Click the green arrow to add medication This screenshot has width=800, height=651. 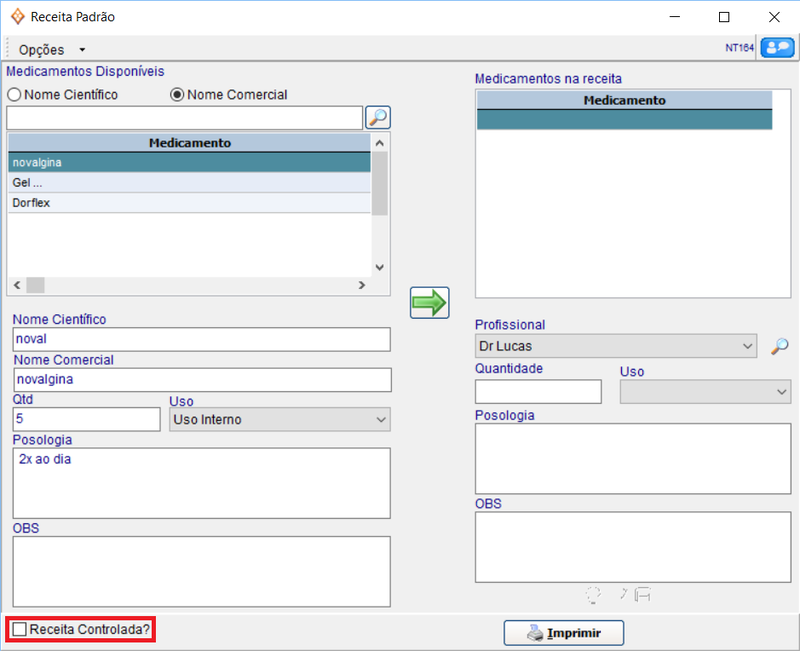pos(429,303)
